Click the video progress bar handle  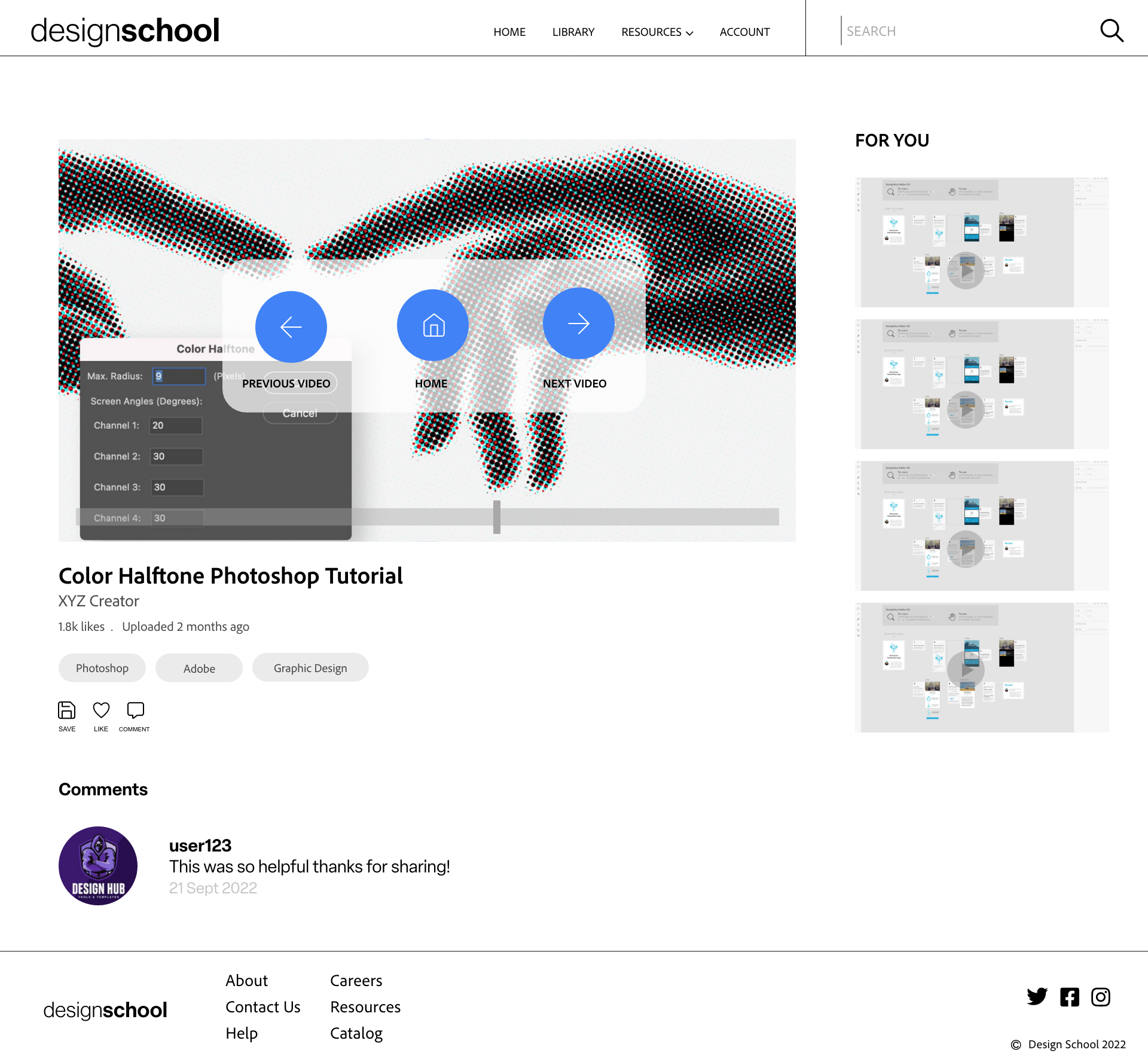pos(497,517)
